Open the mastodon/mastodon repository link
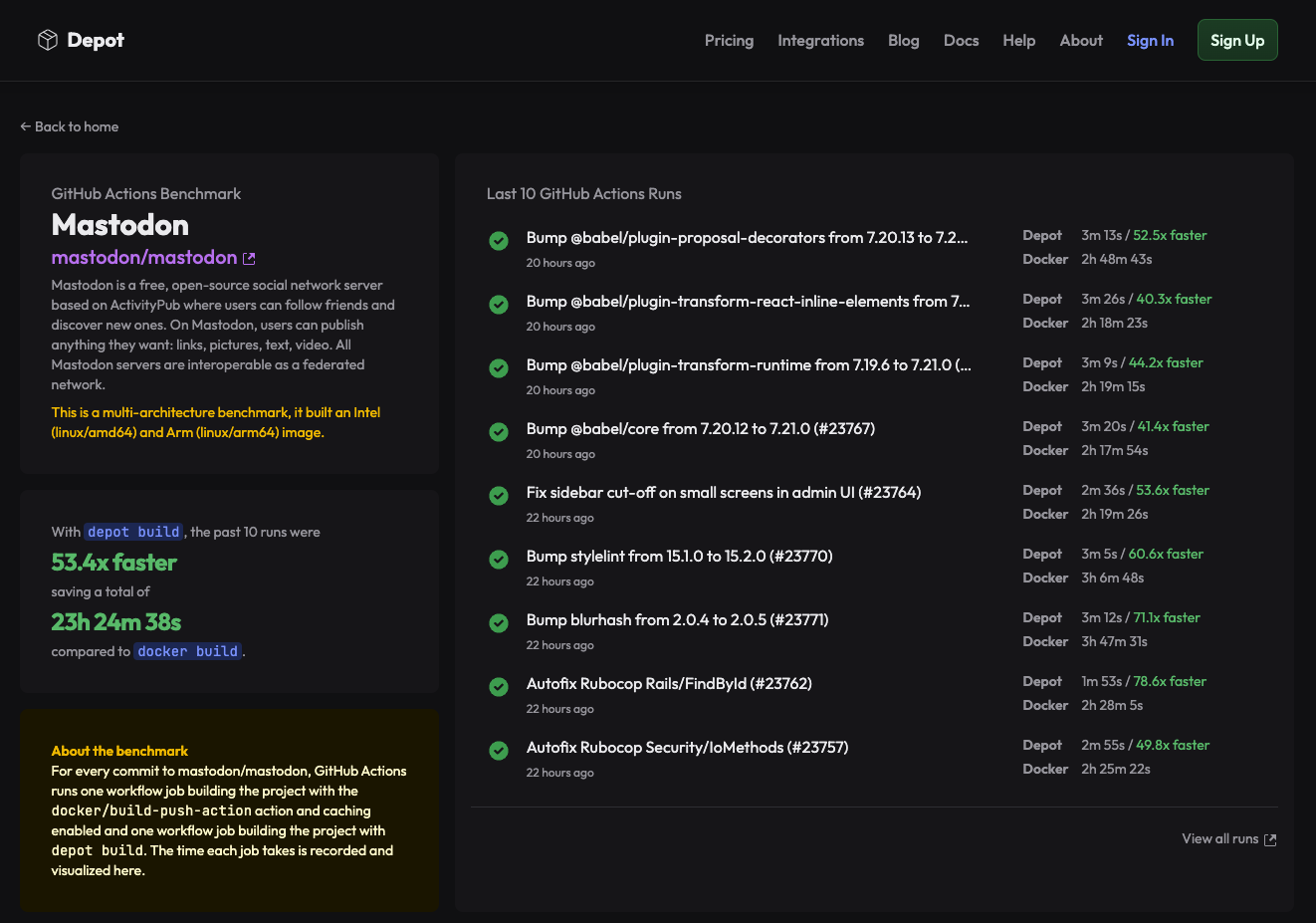 tap(144, 258)
